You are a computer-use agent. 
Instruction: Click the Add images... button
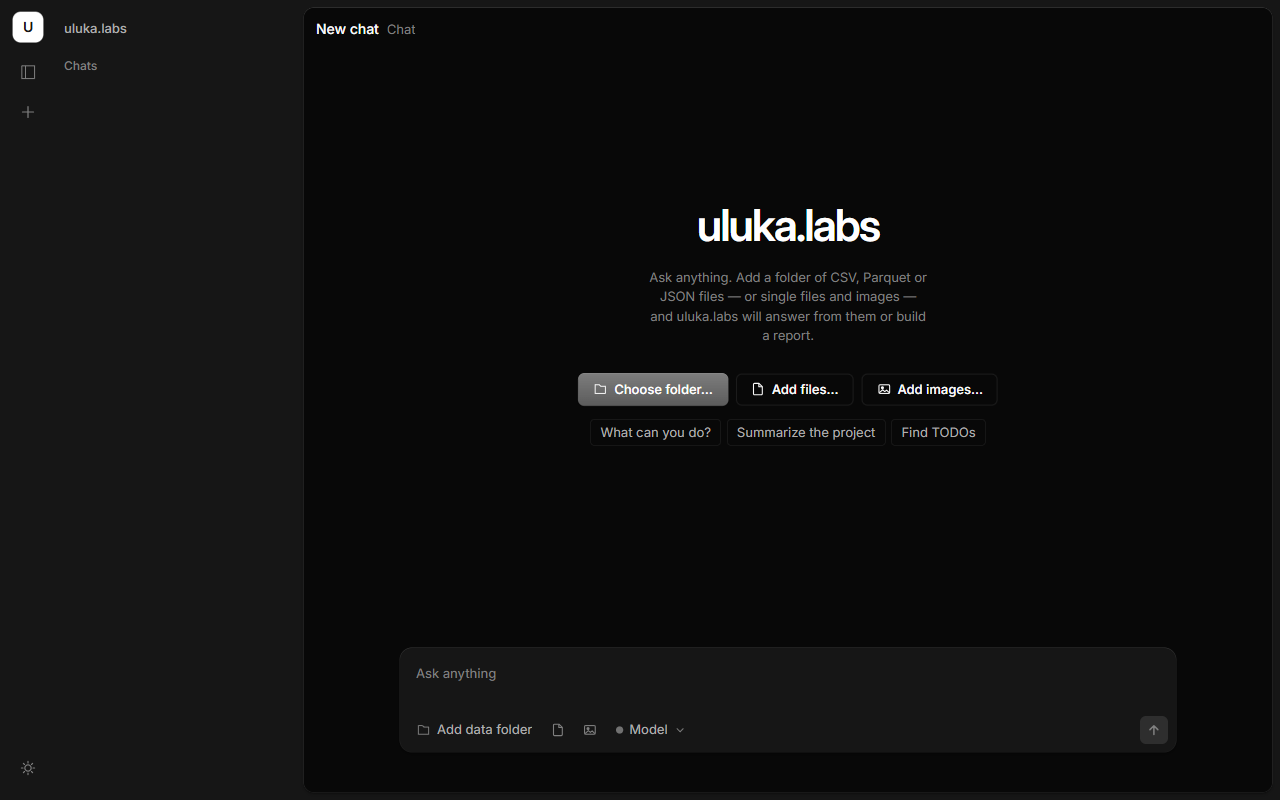point(929,389)
